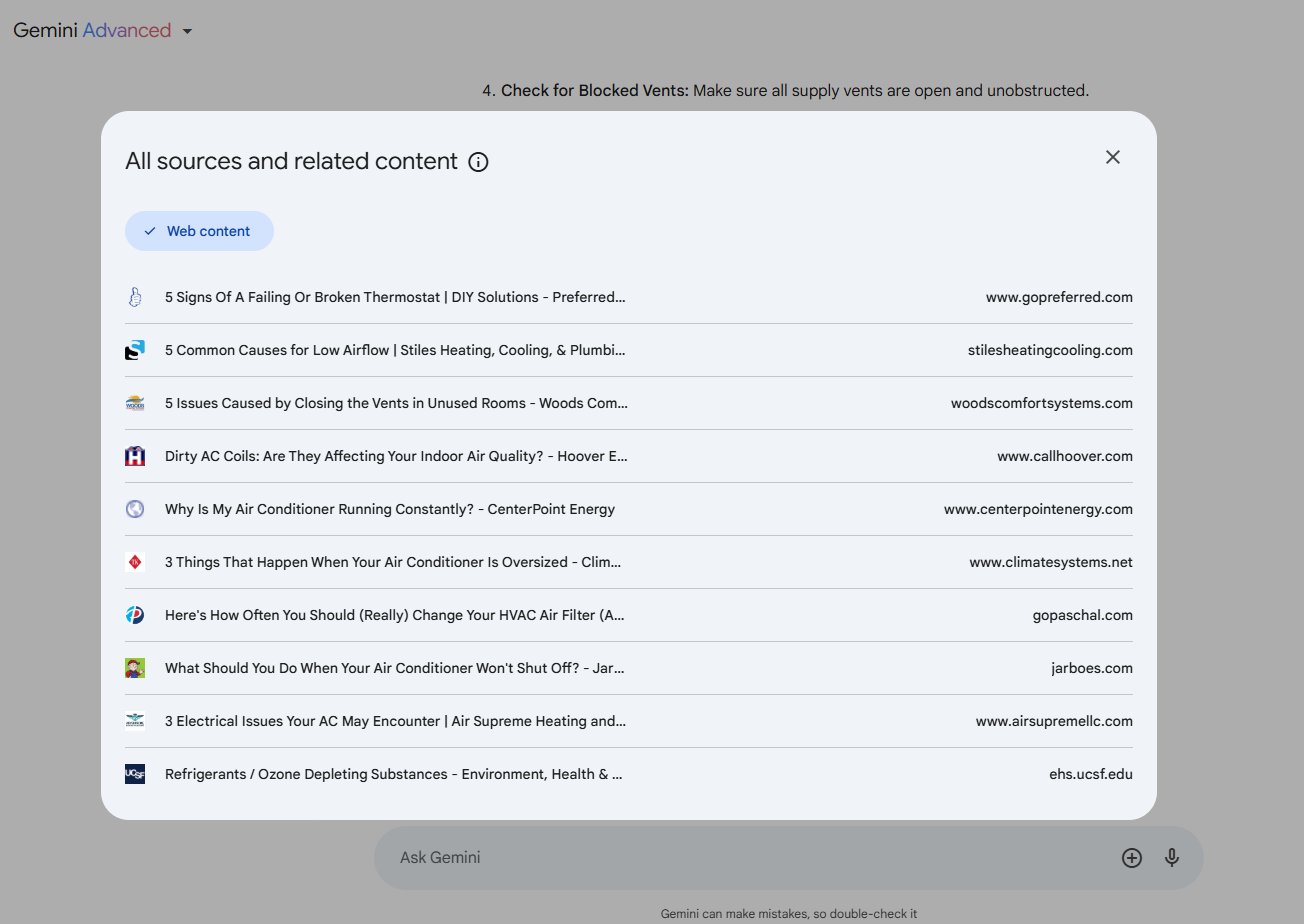The height and width of the screenshot is (924, 1304).
Task: Click the microphone voice input icon
Action: coord(1172,858)
